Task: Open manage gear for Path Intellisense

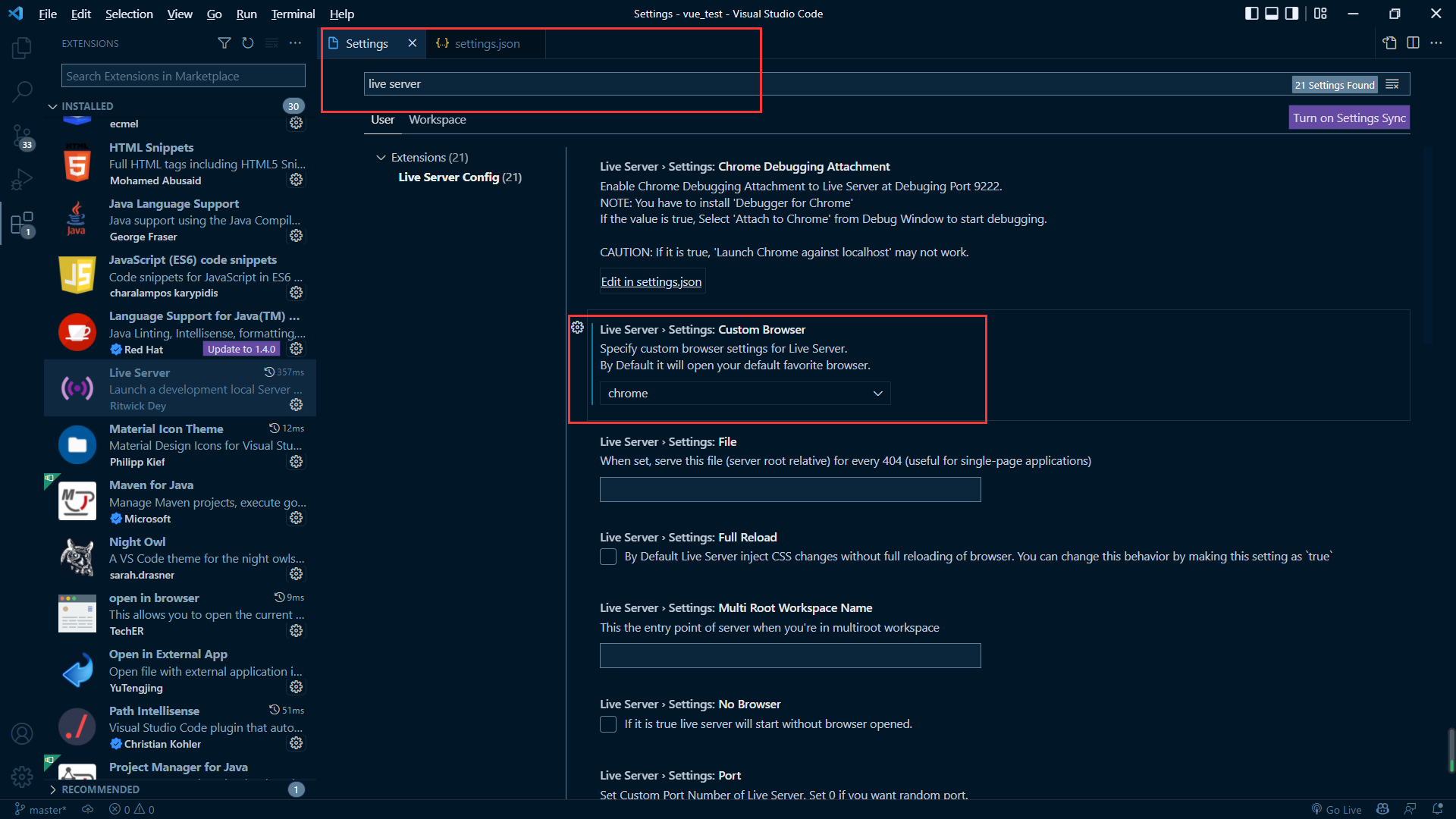Action: [x=297, y=743]
